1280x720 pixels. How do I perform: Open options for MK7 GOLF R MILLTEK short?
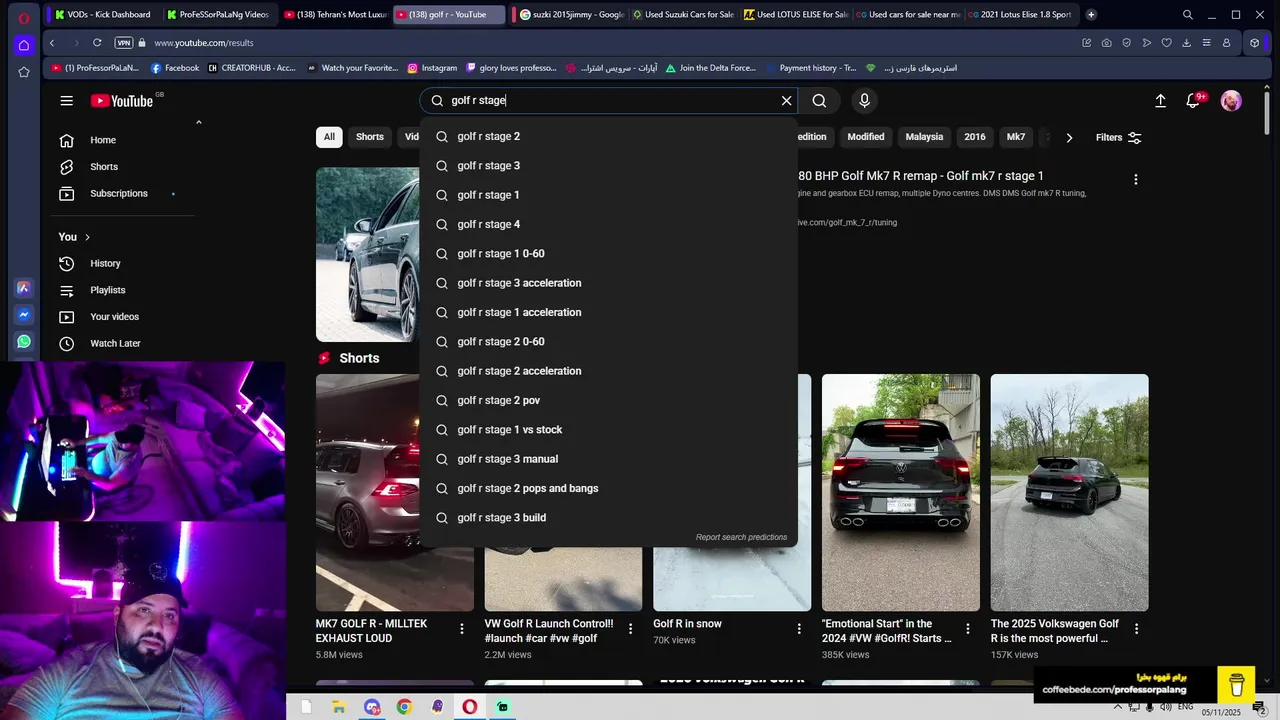tap(462, 629)
